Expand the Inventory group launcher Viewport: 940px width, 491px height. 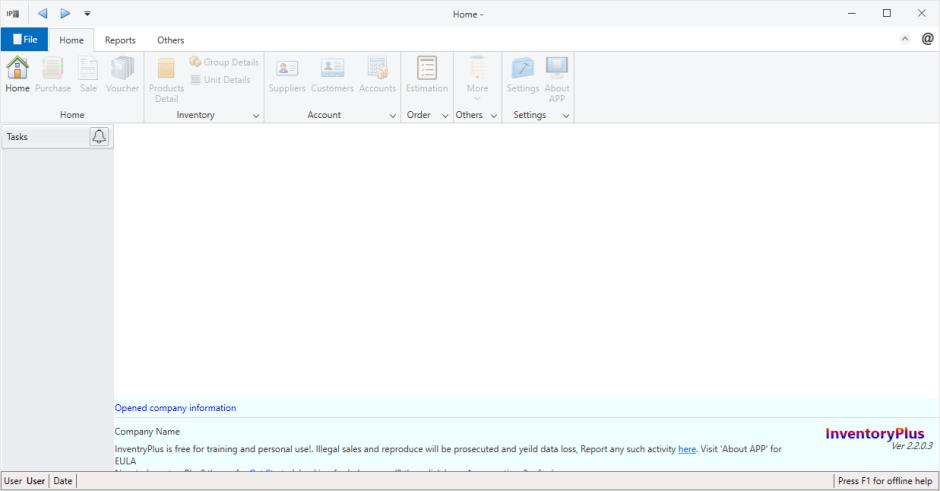(x=256, y=116)
